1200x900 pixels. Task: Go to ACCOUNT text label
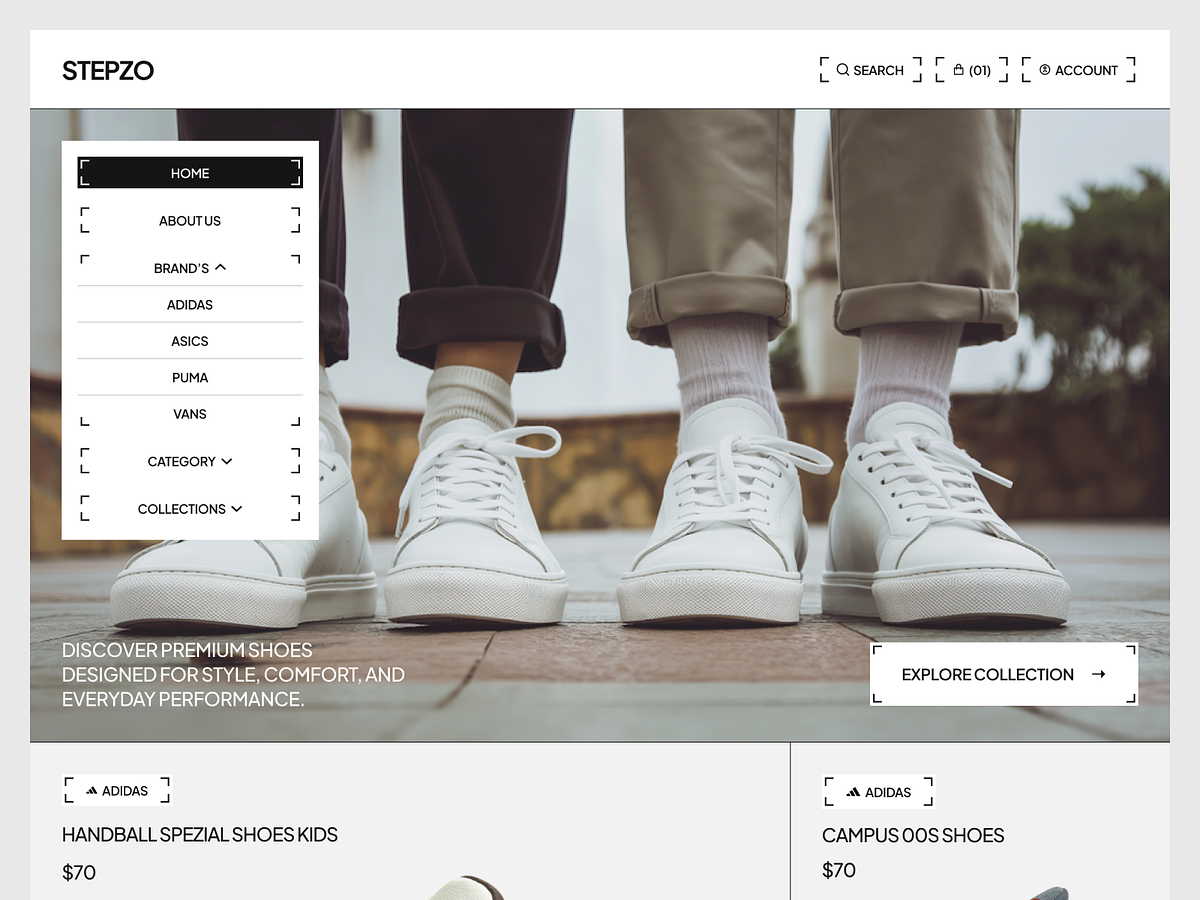point(1086,70)
